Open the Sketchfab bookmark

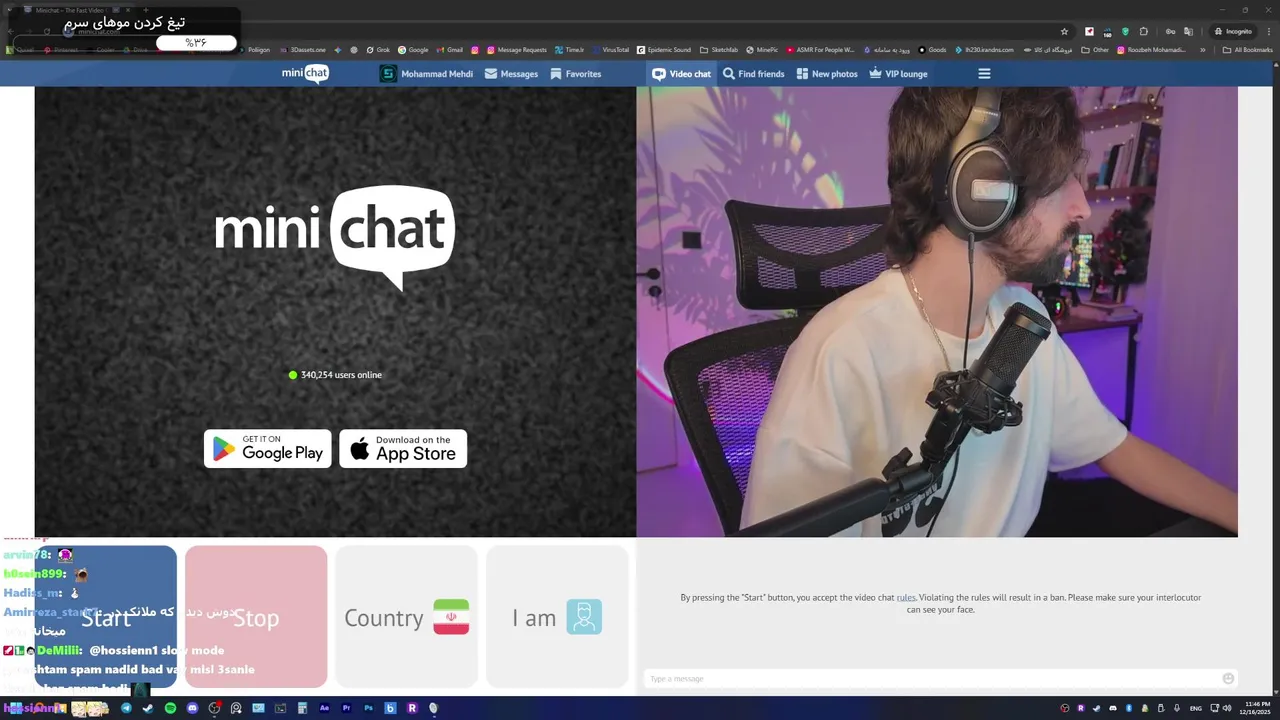coord(718,49)
